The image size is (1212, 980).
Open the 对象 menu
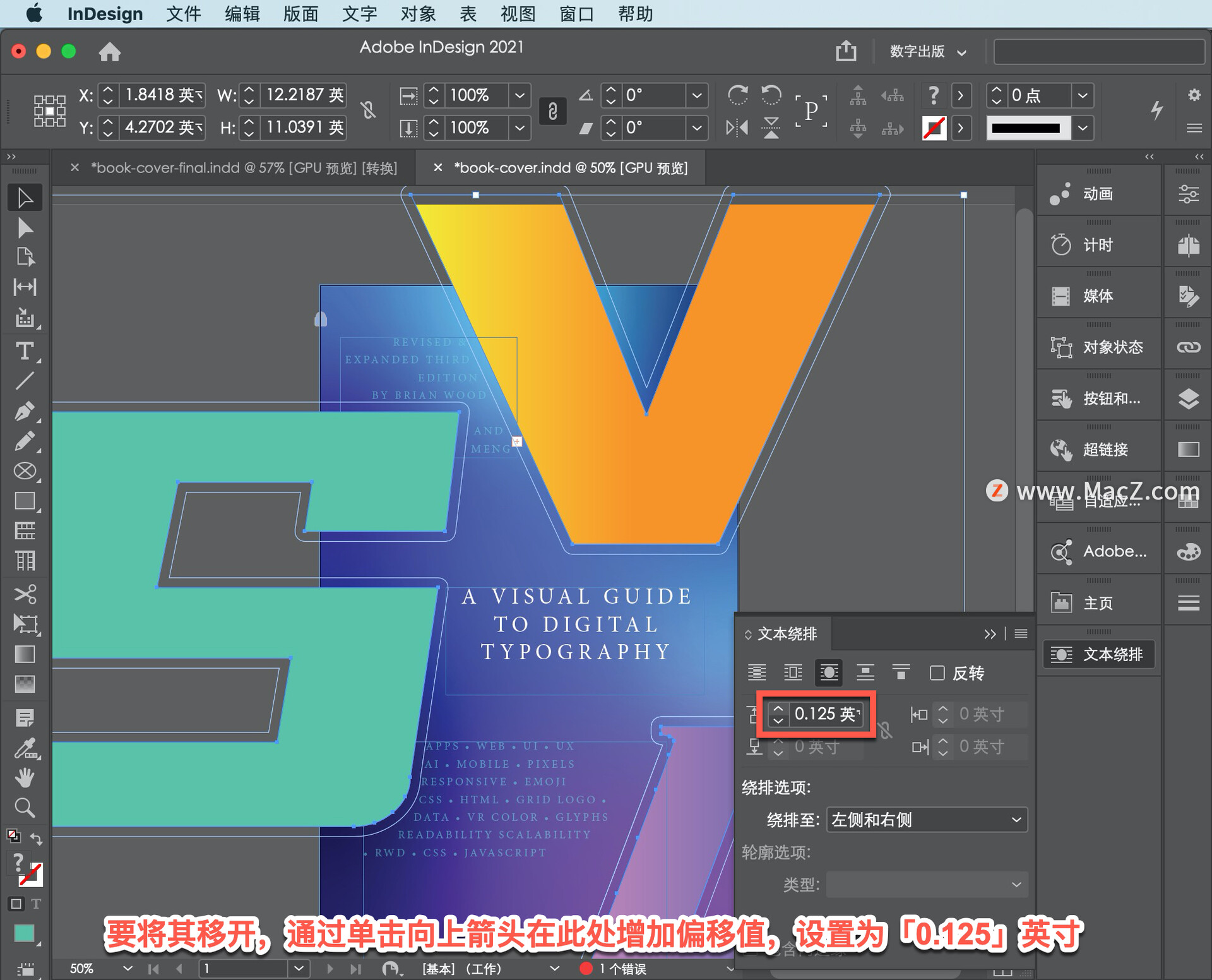point(418,13)
